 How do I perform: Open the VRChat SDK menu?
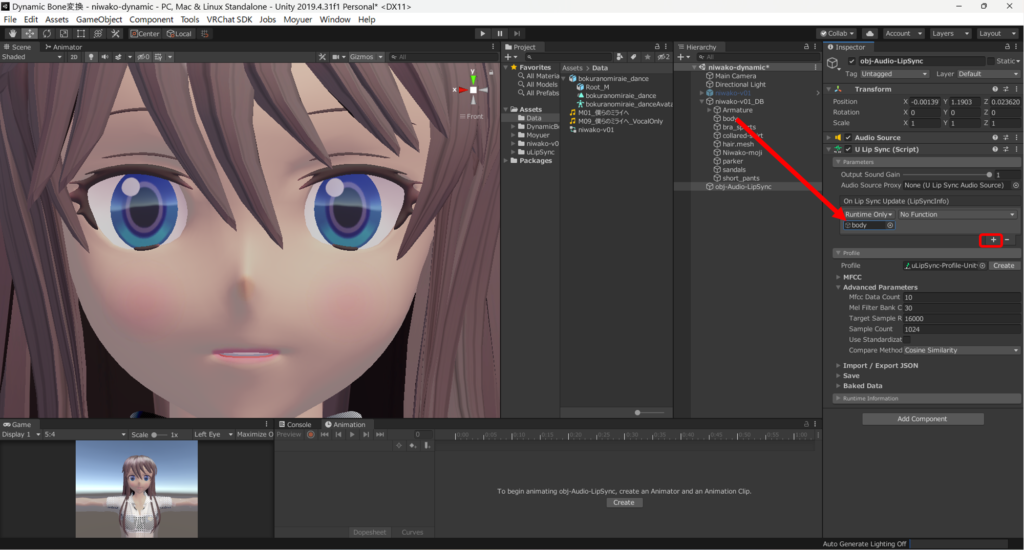(x=229, y=19)
